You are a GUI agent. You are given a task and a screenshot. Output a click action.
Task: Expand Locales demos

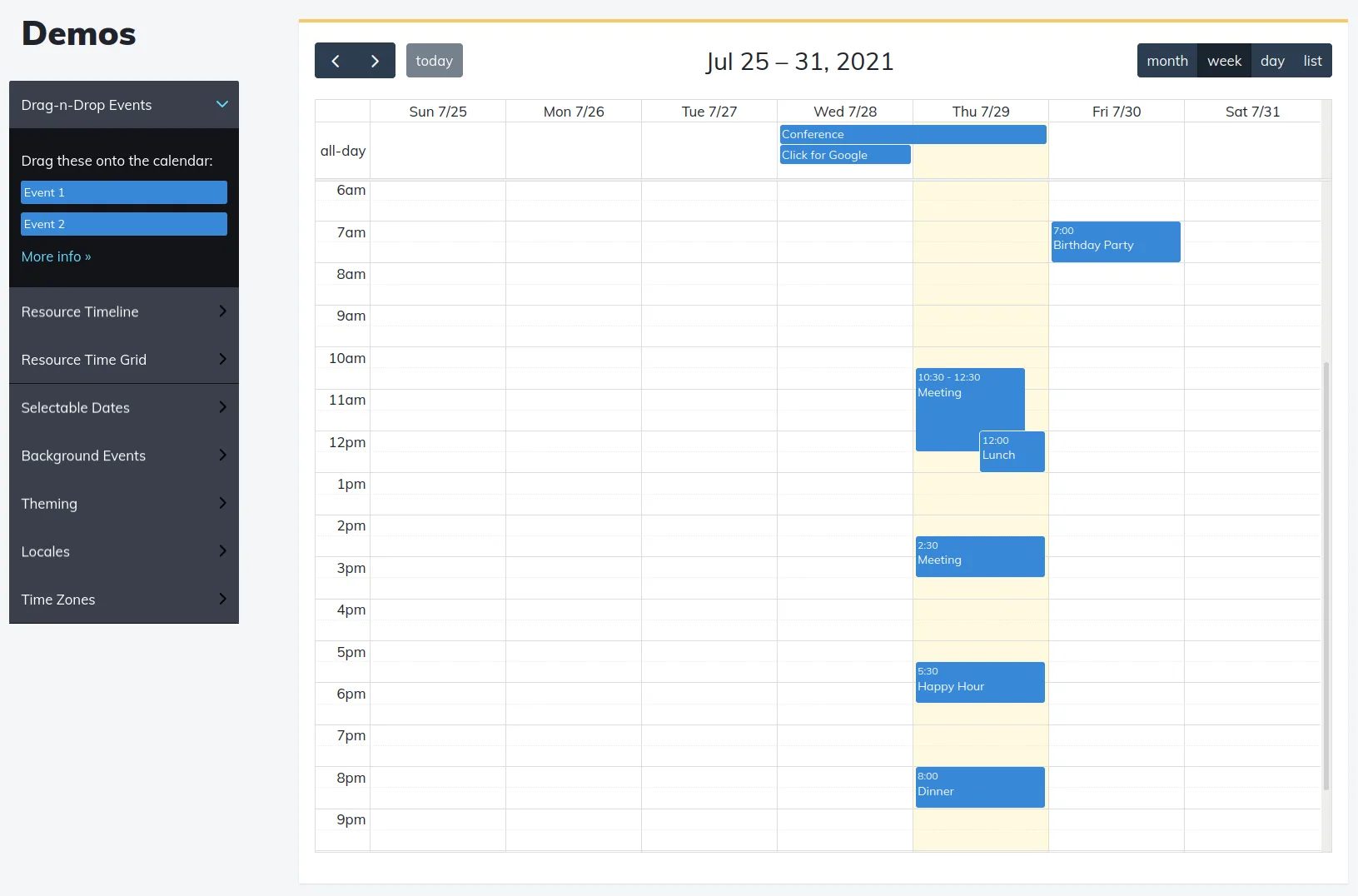(x=124, y=551)
